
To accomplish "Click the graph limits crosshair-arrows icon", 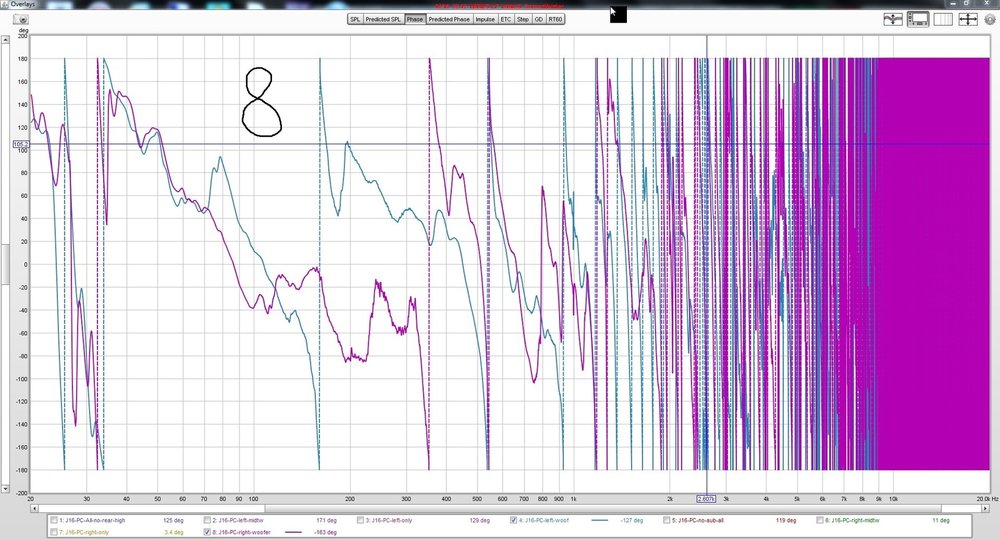I will [968, 19].
